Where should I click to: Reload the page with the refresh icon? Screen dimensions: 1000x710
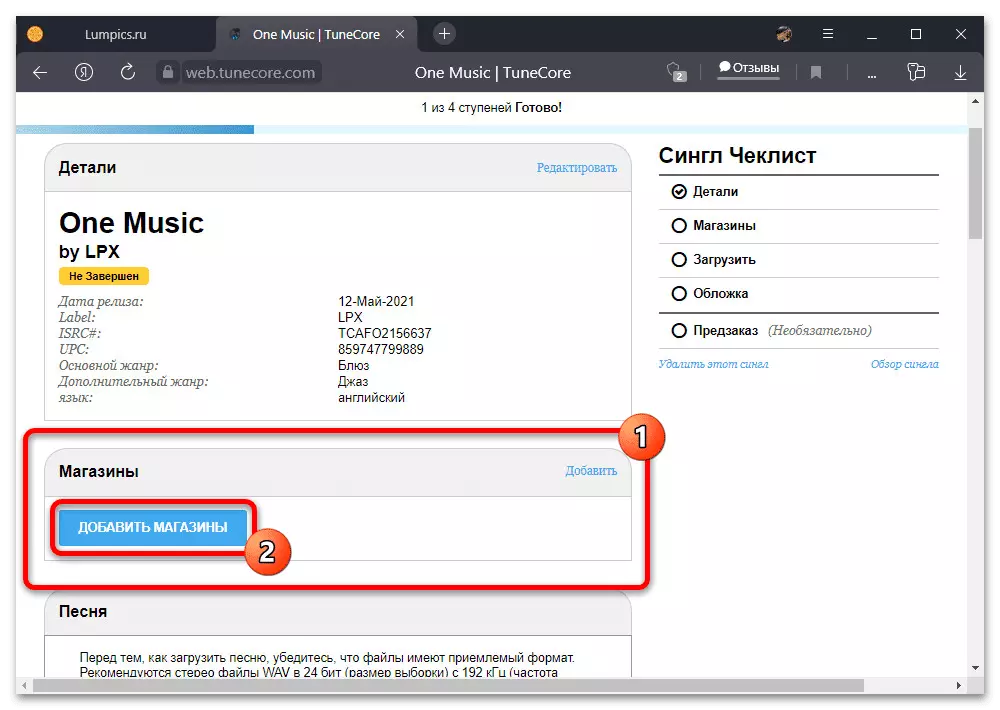click(128, 72)
